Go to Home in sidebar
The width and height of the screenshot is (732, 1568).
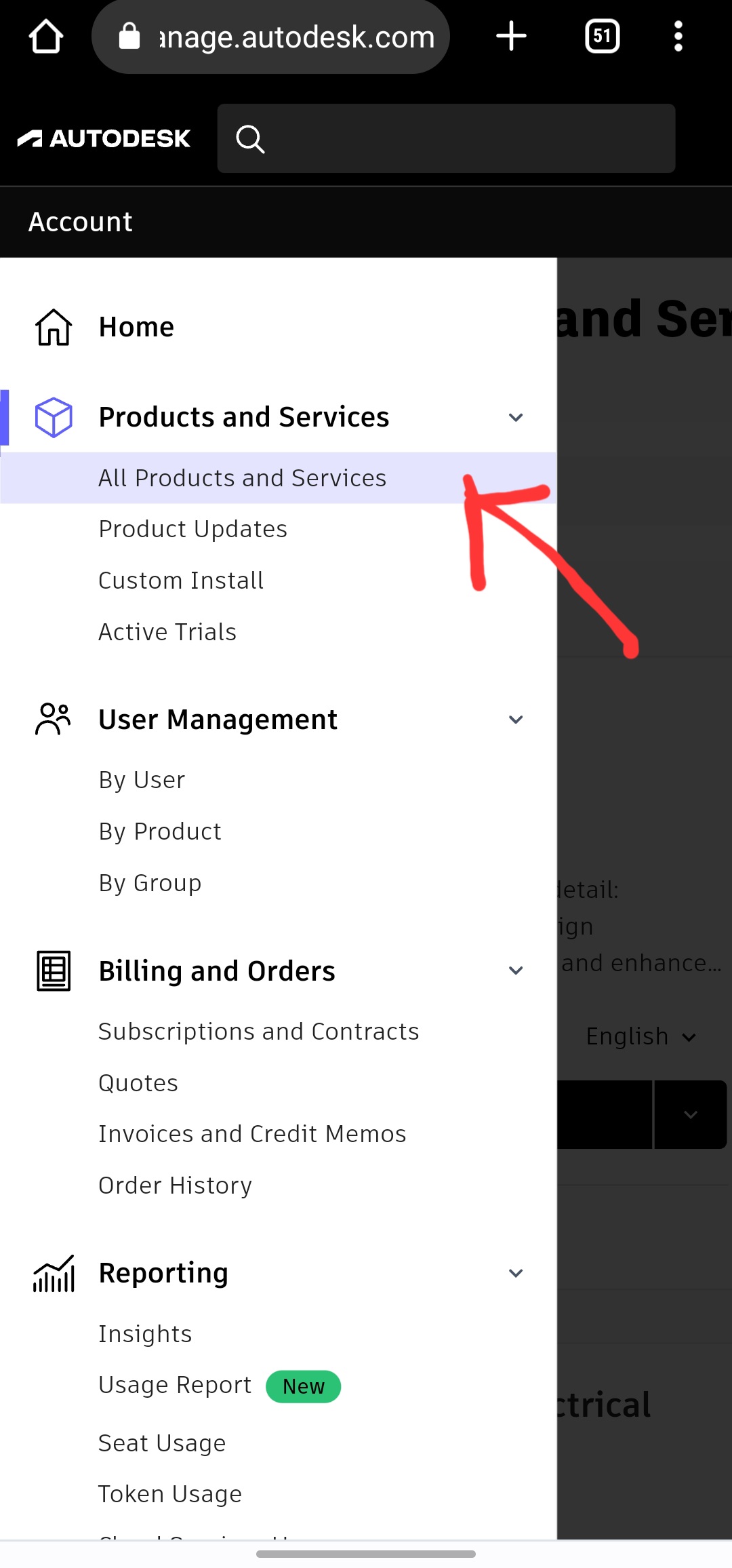coord(136,327)
